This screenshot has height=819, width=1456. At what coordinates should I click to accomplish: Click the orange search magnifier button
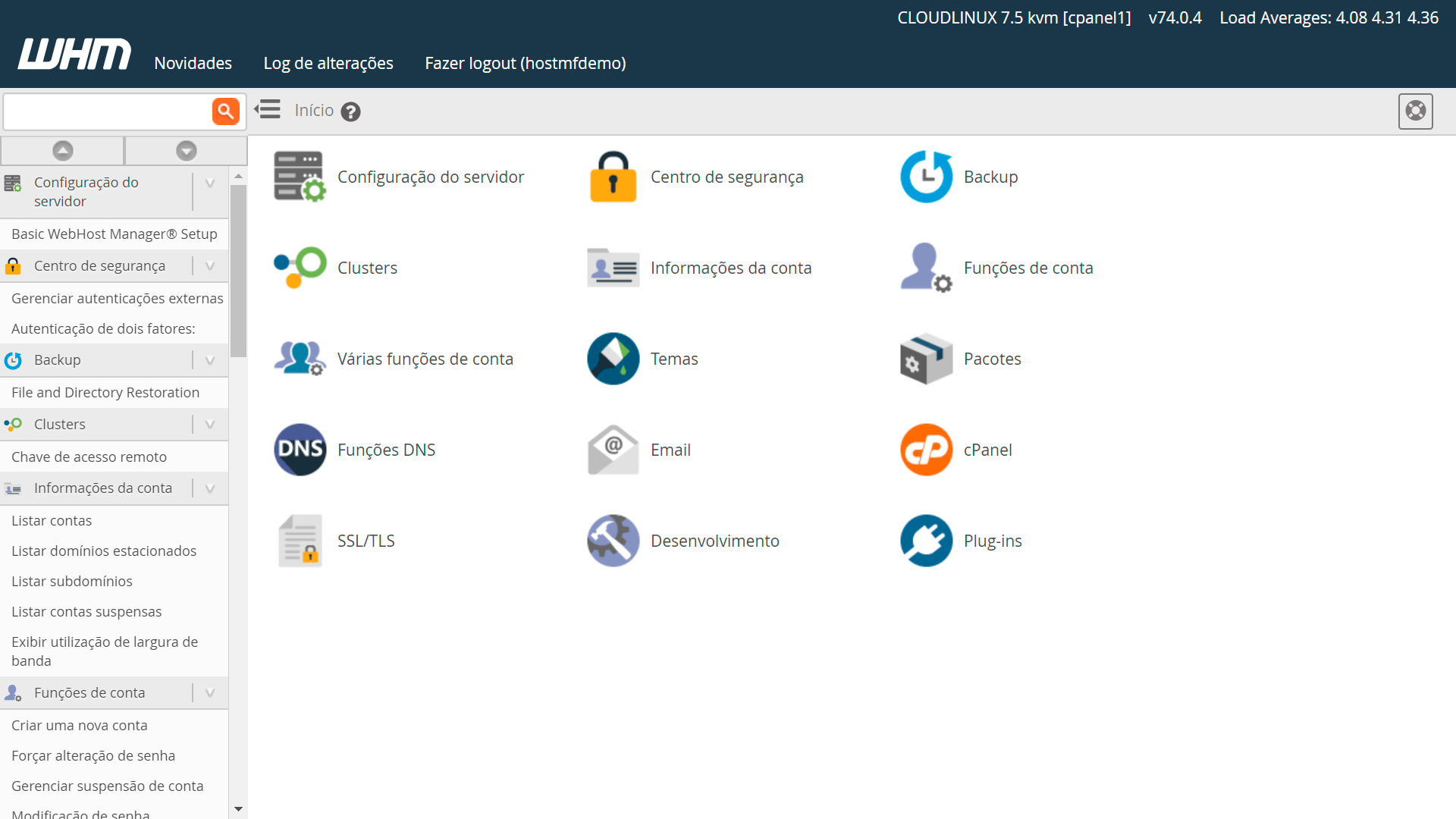coord(225,111)
